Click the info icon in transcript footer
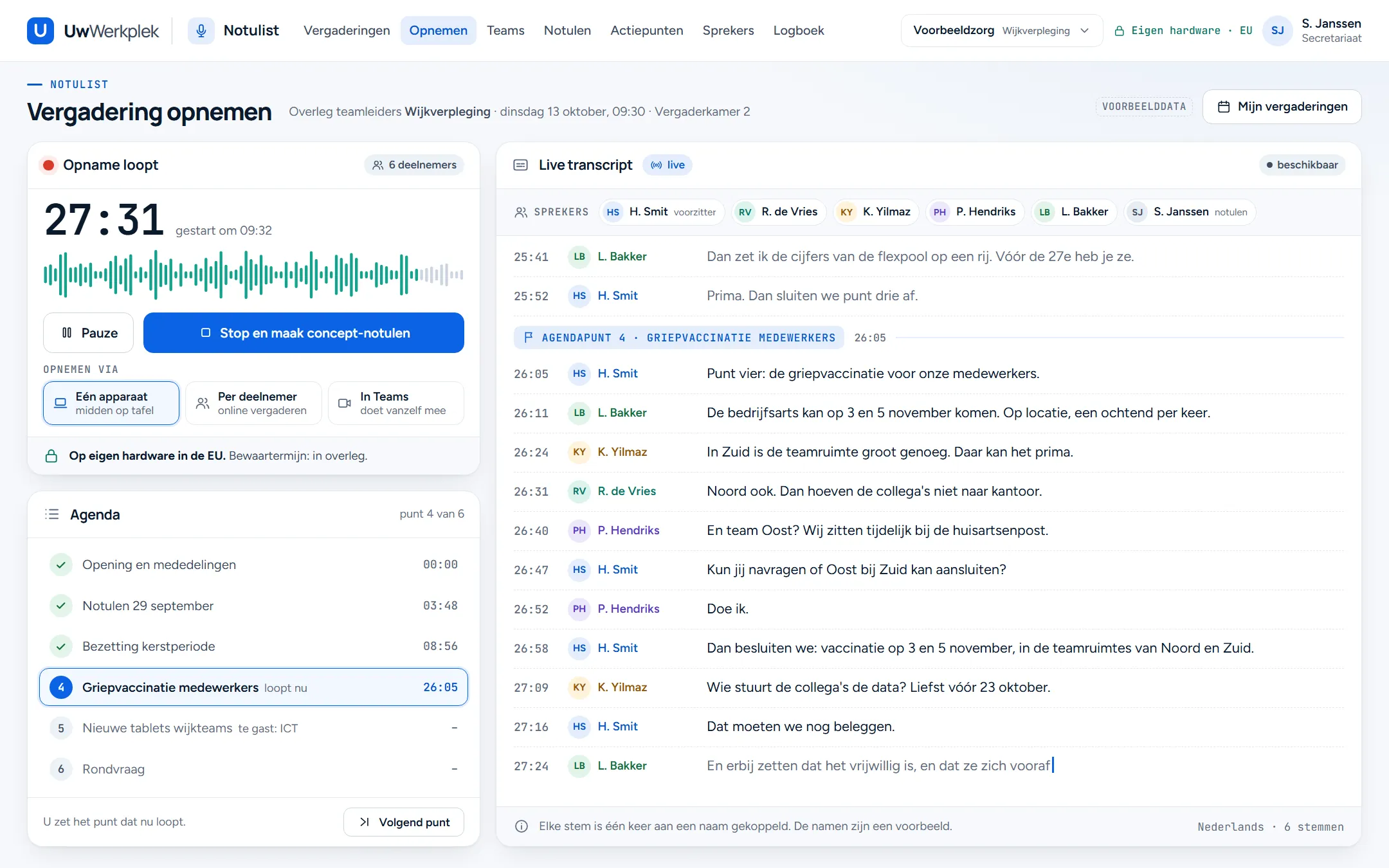This screenshot has height=868, width=1389. [x=522, y=826]
